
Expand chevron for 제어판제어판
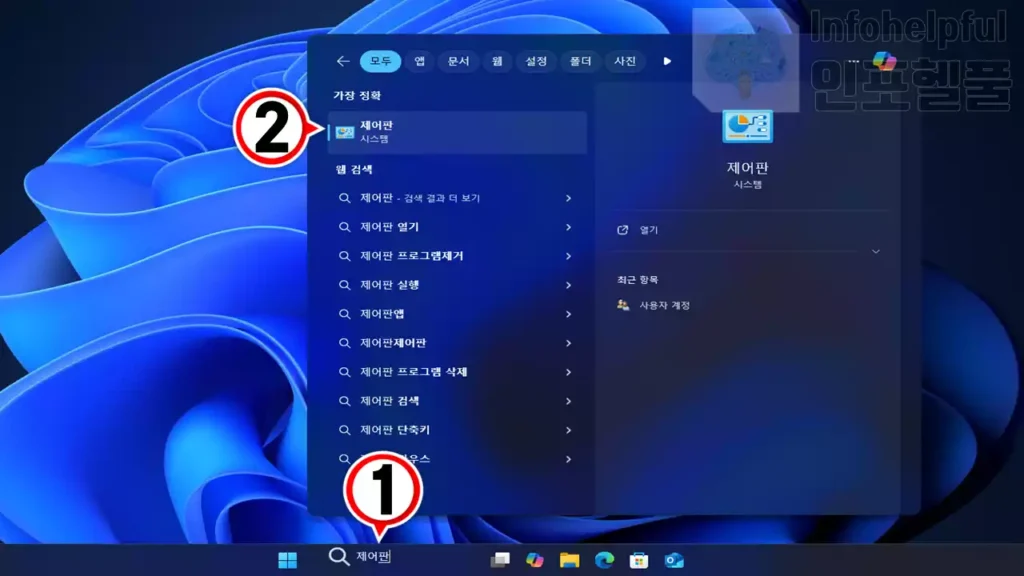pyautogui.click(x=568, y=343)
